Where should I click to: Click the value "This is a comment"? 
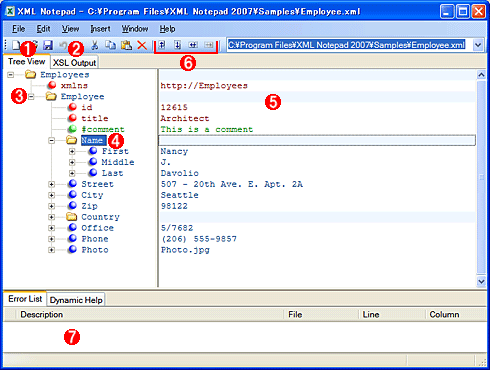(x=207, y=129)
